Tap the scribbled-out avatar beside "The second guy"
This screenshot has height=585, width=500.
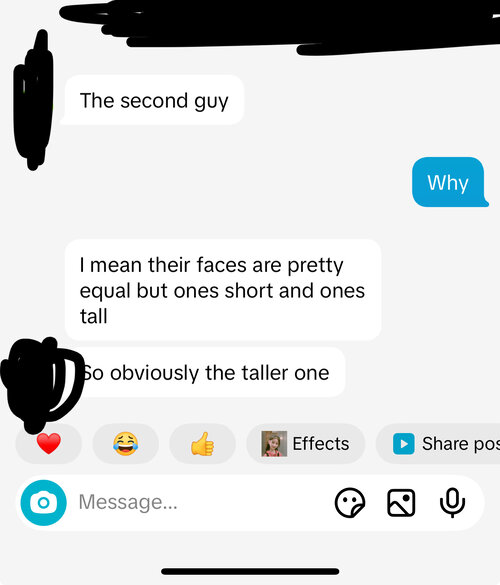tap(34, 101)
